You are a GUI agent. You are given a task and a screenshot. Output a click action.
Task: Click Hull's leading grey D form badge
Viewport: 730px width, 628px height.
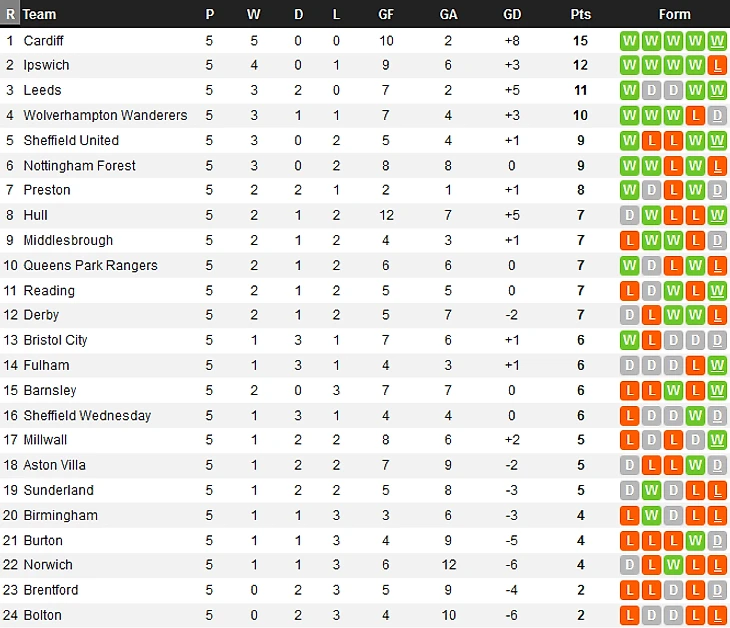[629, 216]
